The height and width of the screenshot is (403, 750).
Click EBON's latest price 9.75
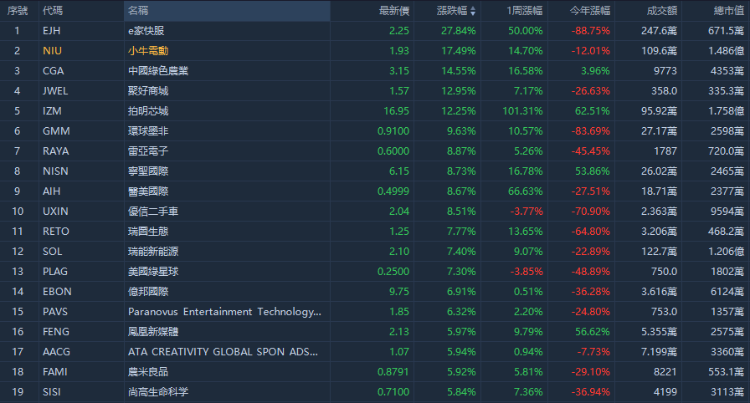point(399,292)
